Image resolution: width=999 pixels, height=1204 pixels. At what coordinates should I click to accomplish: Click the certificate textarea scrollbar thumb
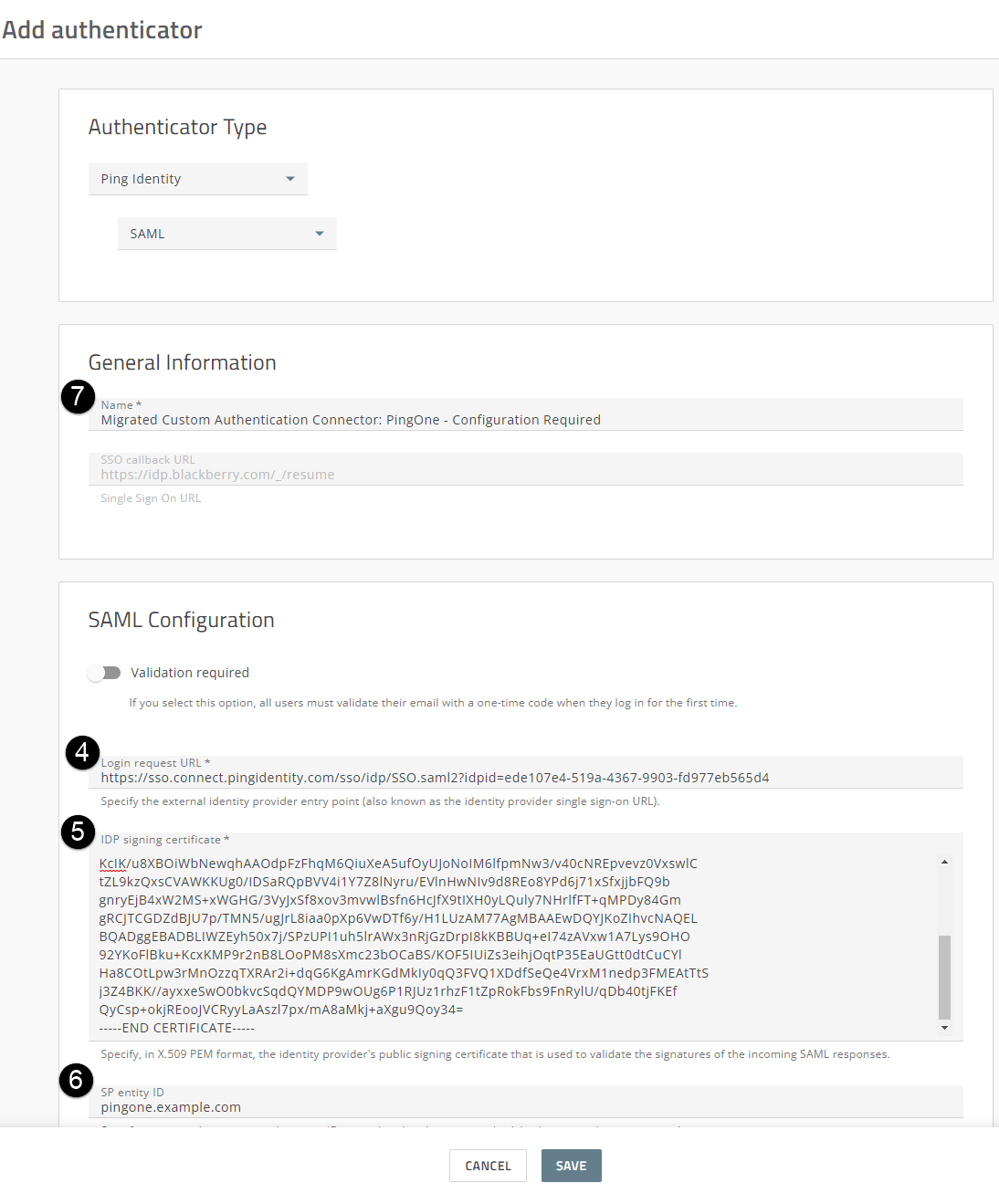tap(944, 977)
